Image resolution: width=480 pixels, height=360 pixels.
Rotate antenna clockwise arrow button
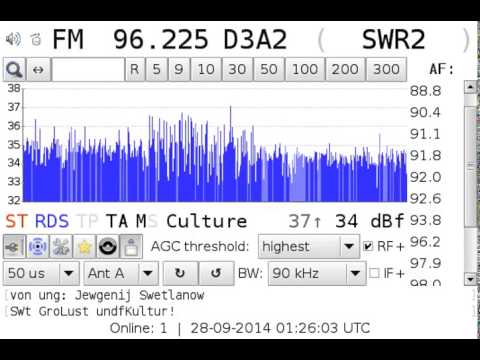180,273
